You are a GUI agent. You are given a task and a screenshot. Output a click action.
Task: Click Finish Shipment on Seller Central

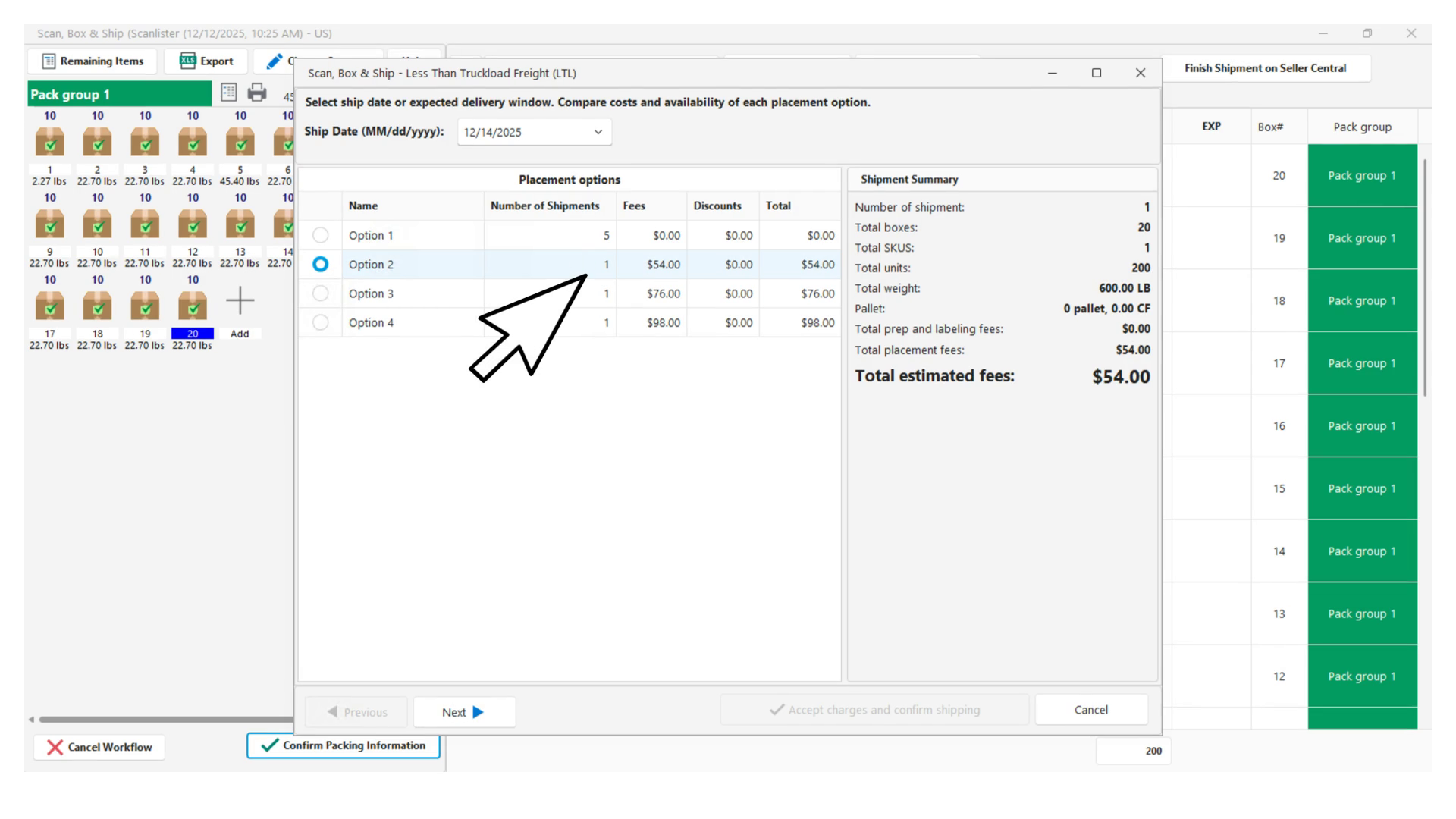(x=1265, y=68)
